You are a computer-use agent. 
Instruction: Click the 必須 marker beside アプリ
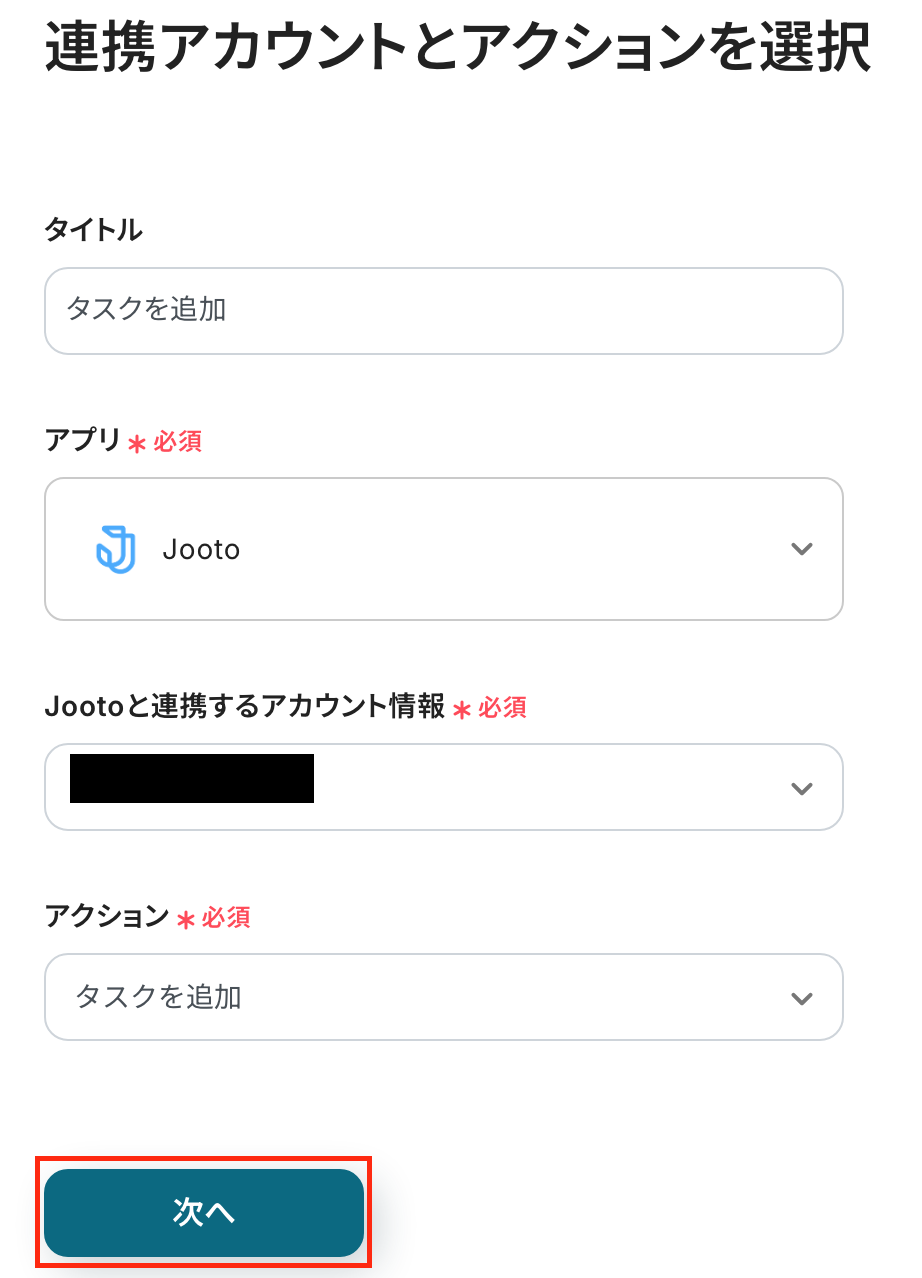coord(178,442)
